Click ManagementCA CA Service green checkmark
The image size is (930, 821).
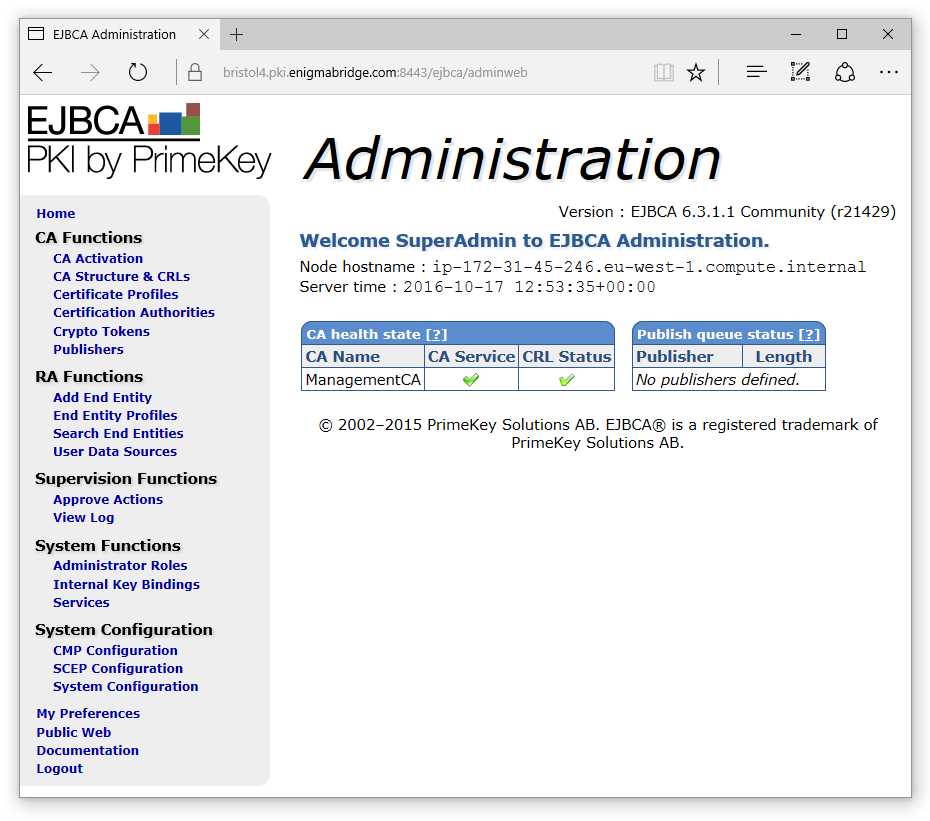(471, 380)
